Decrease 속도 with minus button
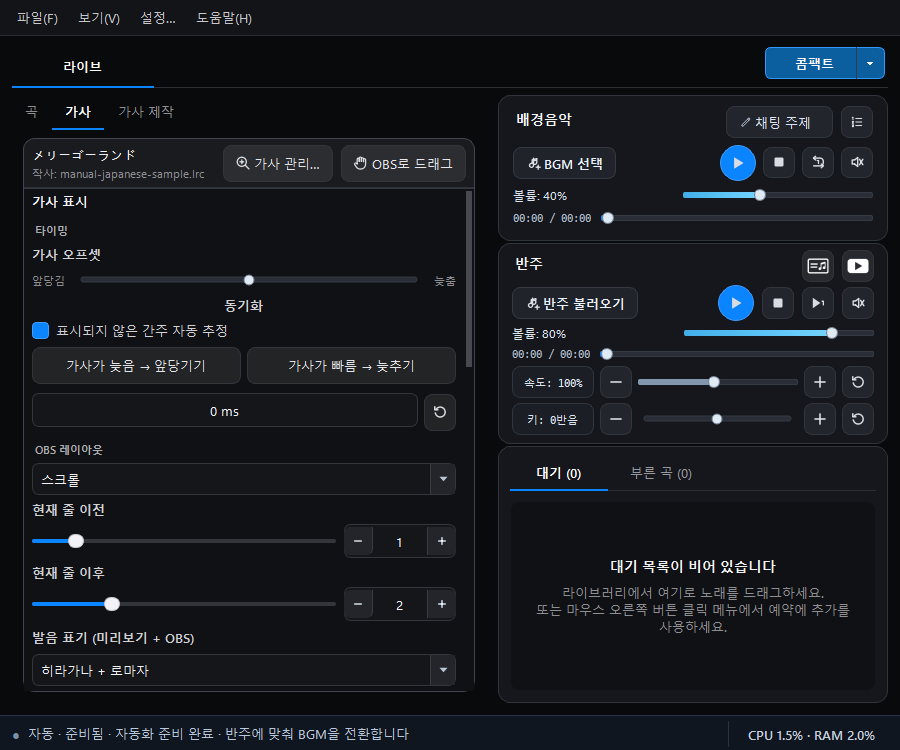900x750 pixels. point(616,382)
